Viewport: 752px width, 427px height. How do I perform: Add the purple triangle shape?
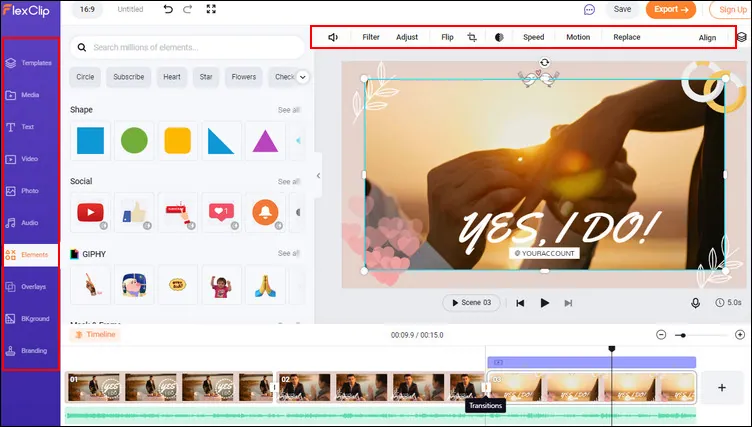tap(265, 141)
